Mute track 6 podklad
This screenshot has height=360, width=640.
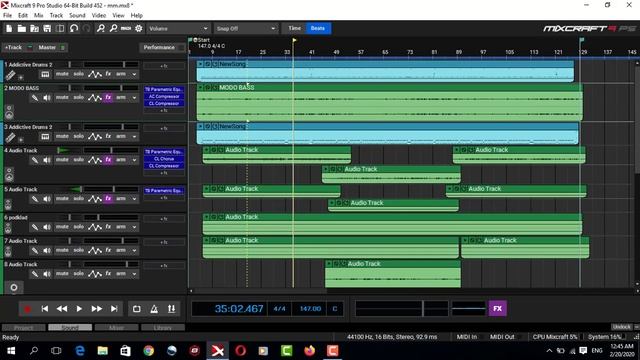coord(62,227)
